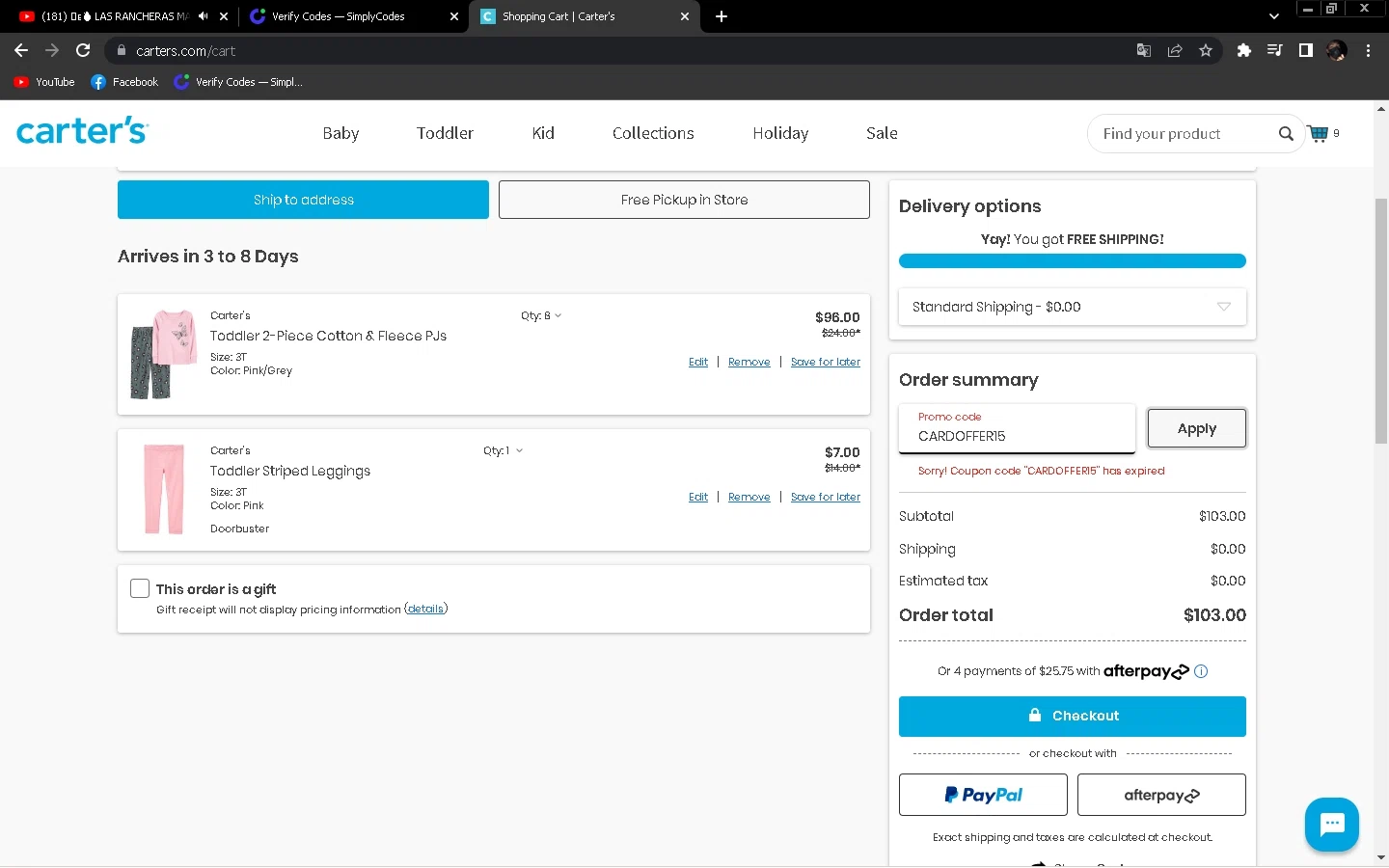1389x868 pixels.
Task: Click the browser forward arrow
Action: 52,50
